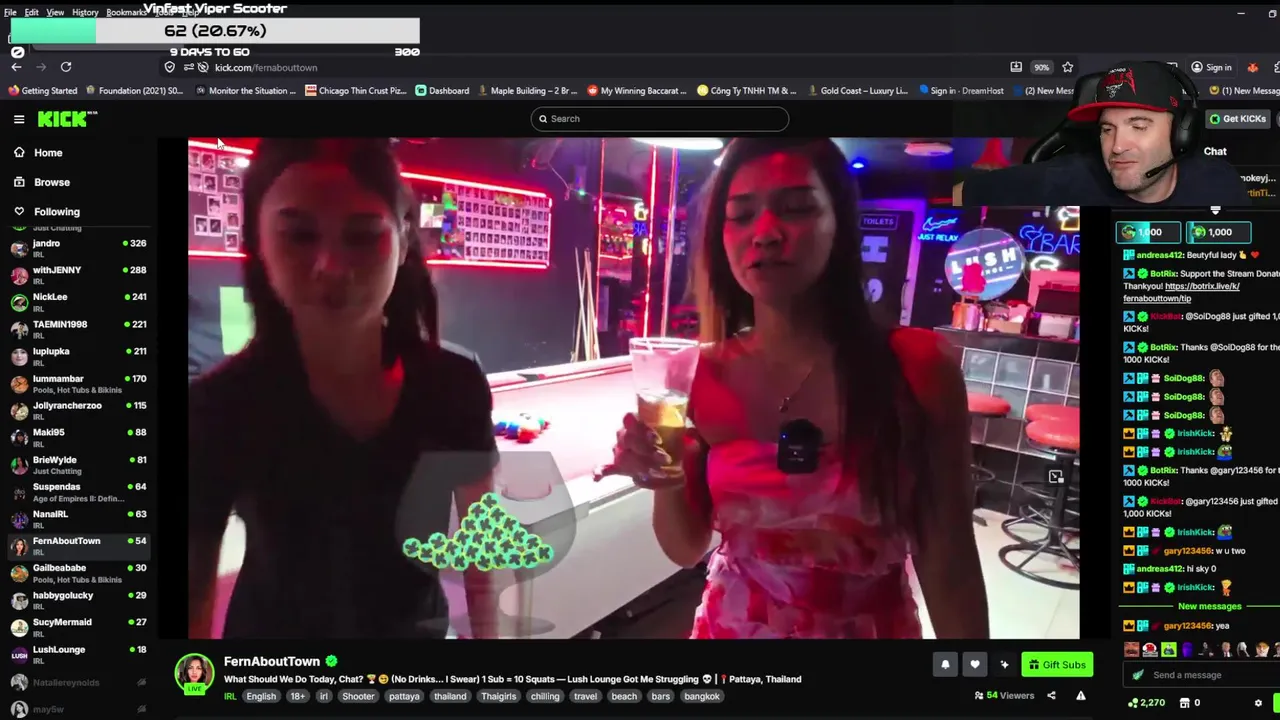1280x720 pixels.
Task: Select Suspendas channel in sidebar
Action: click(78, 491)
